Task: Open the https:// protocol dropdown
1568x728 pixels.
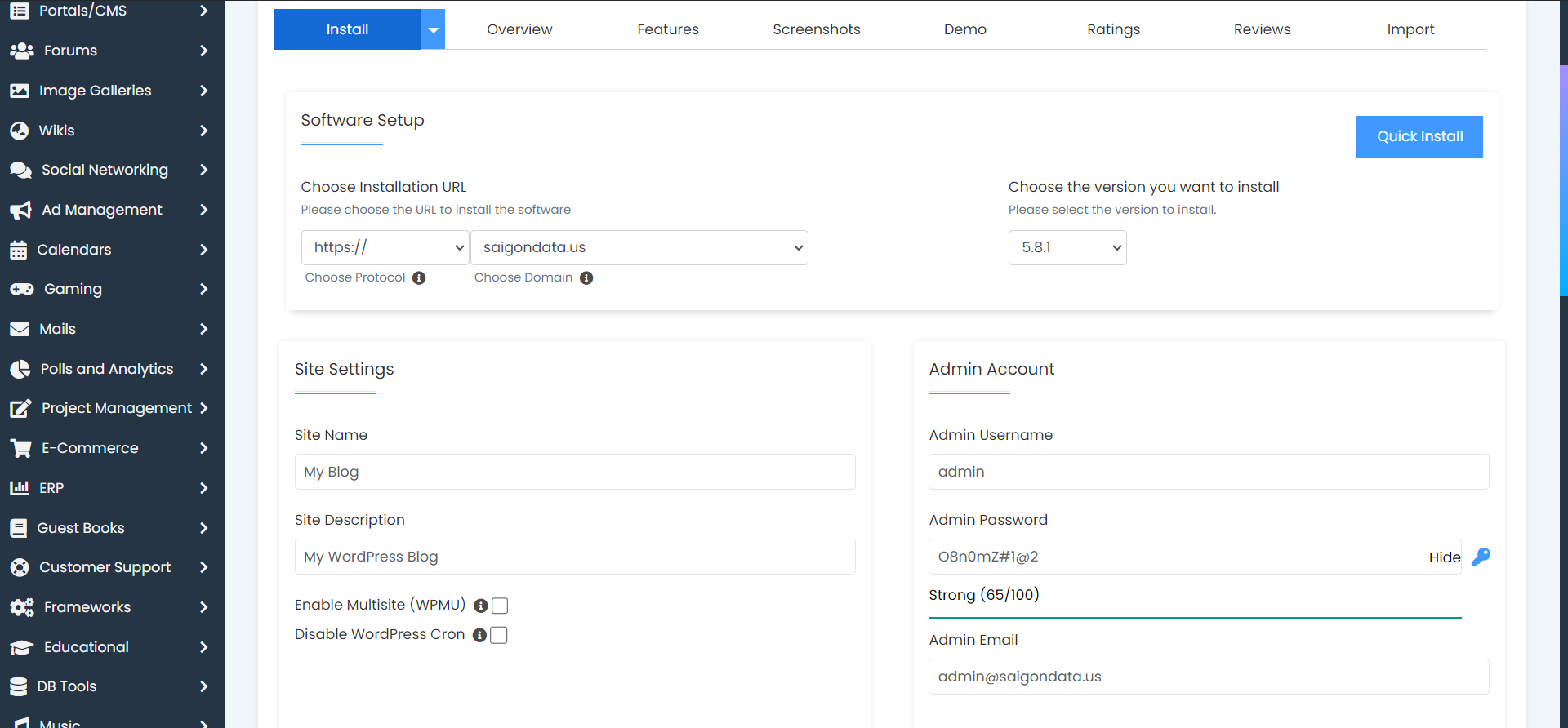Action: (385, 247)
